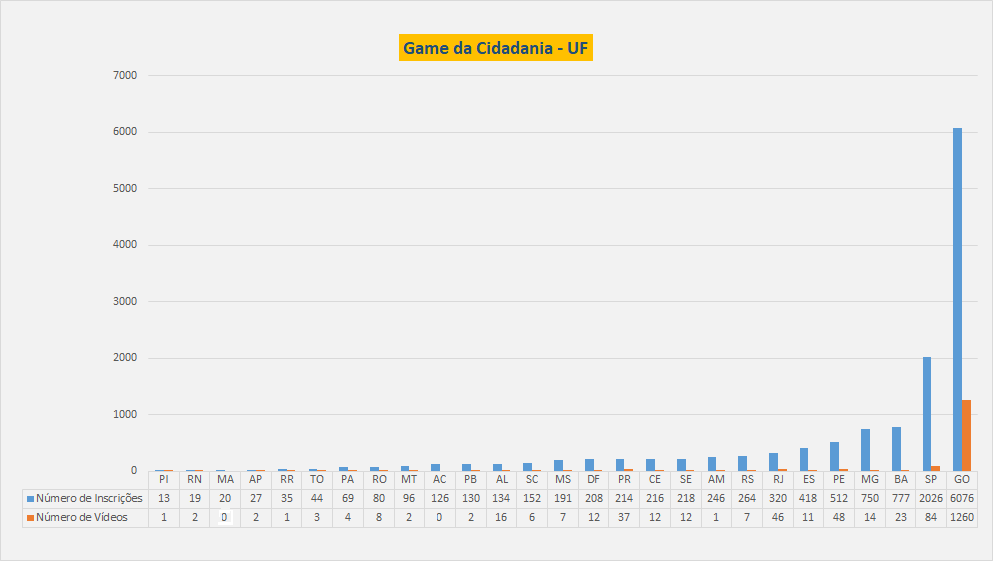993x561 pixels.
Task: Select the 1260 videos cell for GO
Action: tap(962, 517)
